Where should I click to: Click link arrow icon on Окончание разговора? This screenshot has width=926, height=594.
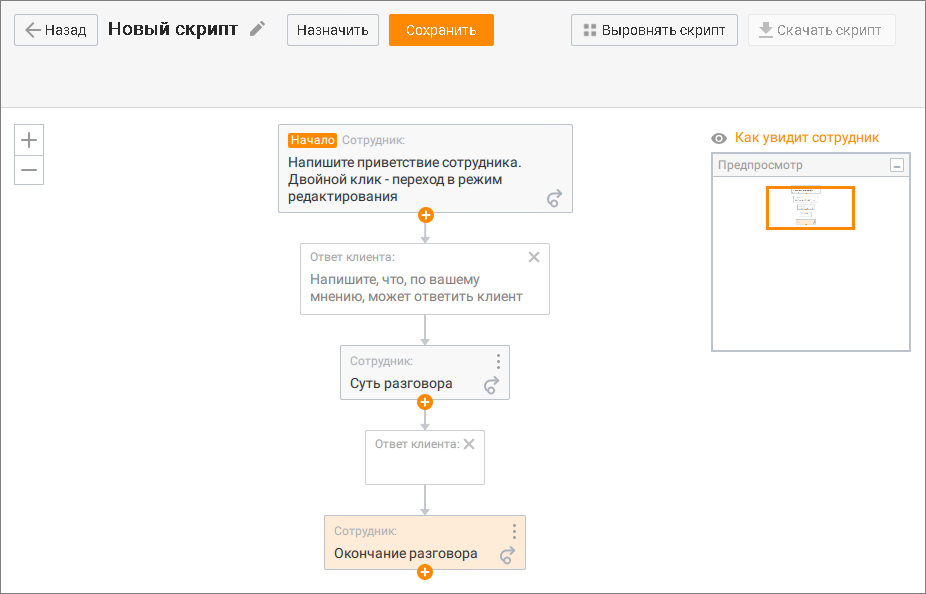[x=507, y=555]
